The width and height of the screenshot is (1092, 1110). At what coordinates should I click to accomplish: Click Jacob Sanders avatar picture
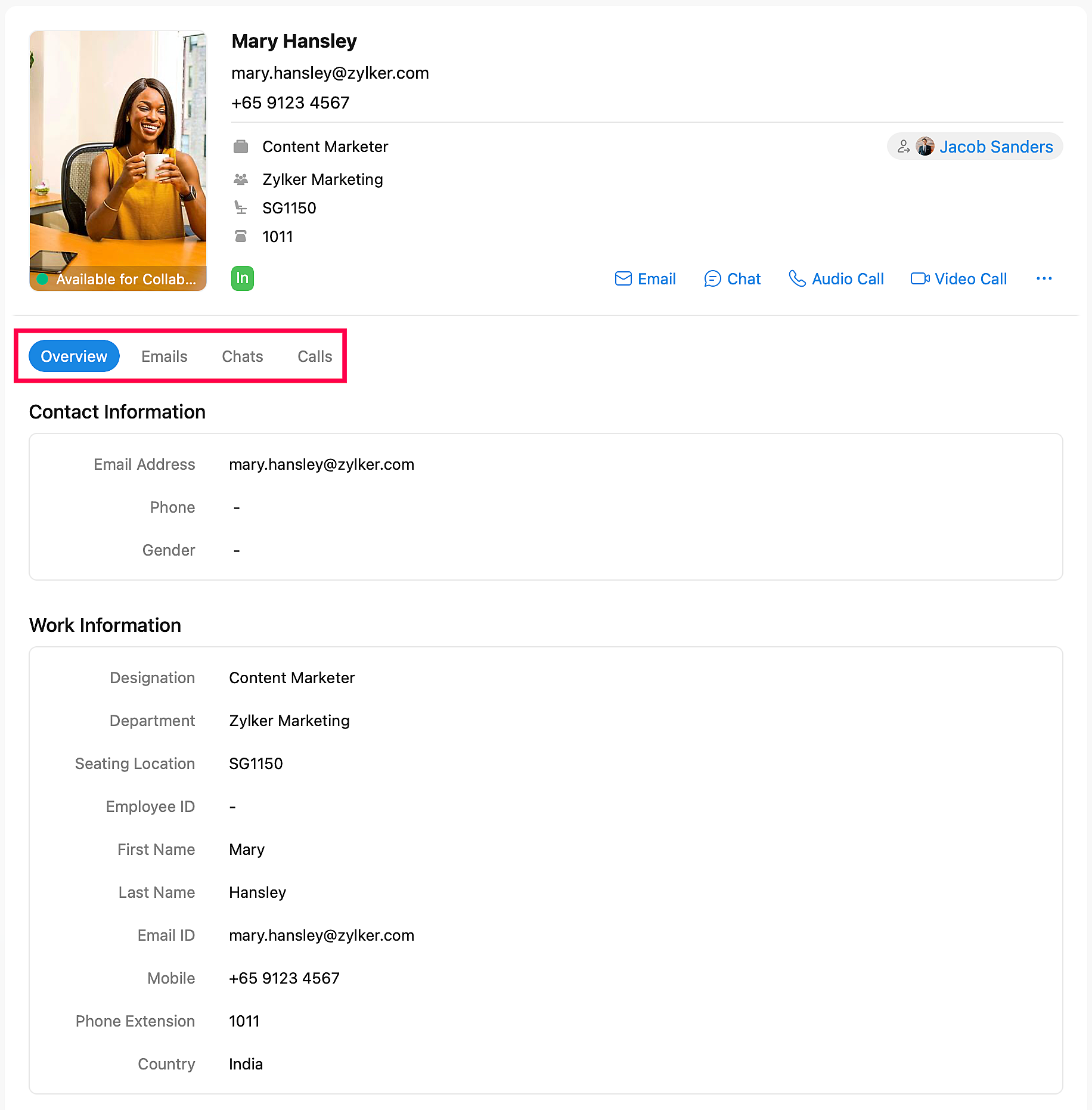[925, 147]
